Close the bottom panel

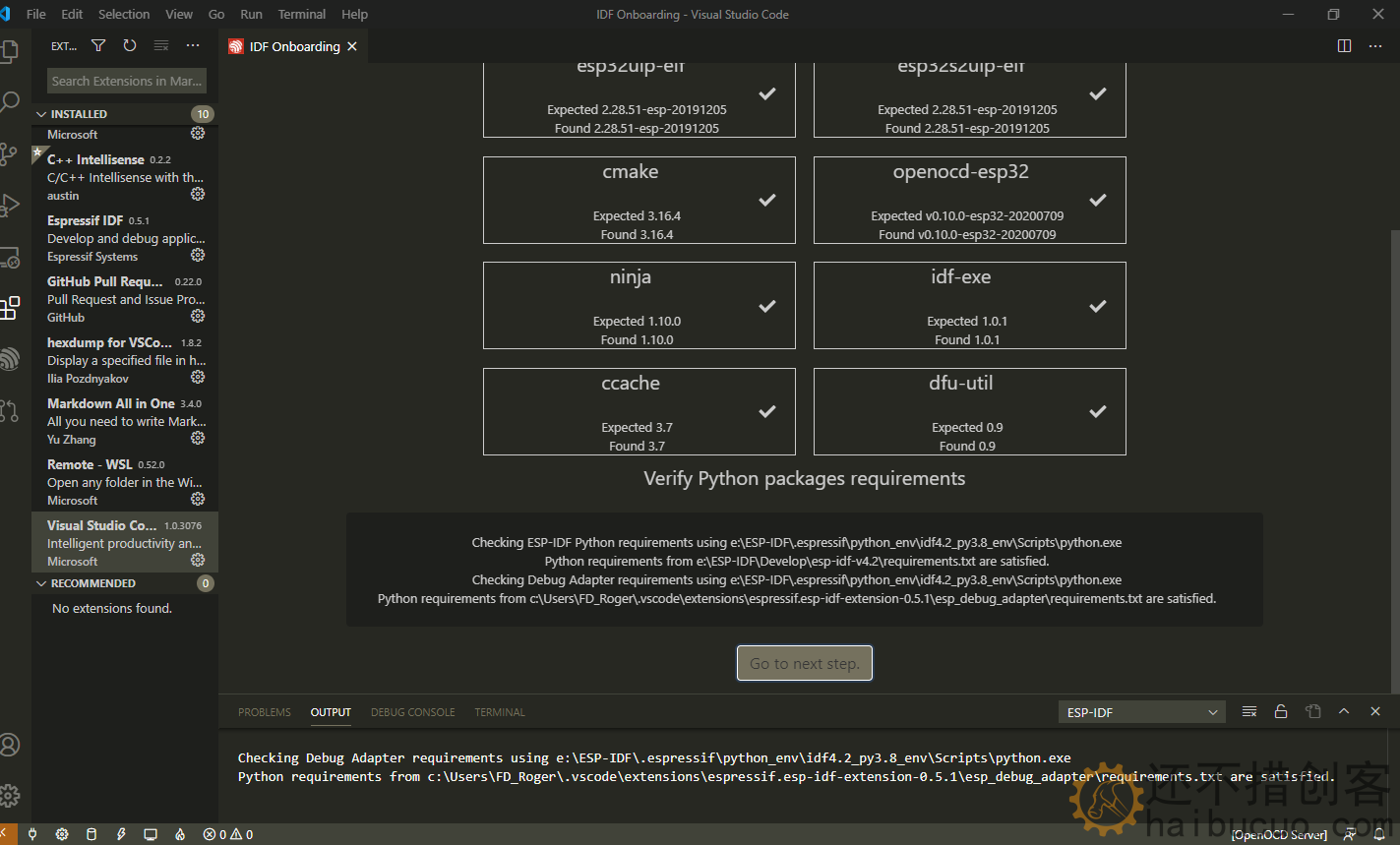coord(1375,711)
